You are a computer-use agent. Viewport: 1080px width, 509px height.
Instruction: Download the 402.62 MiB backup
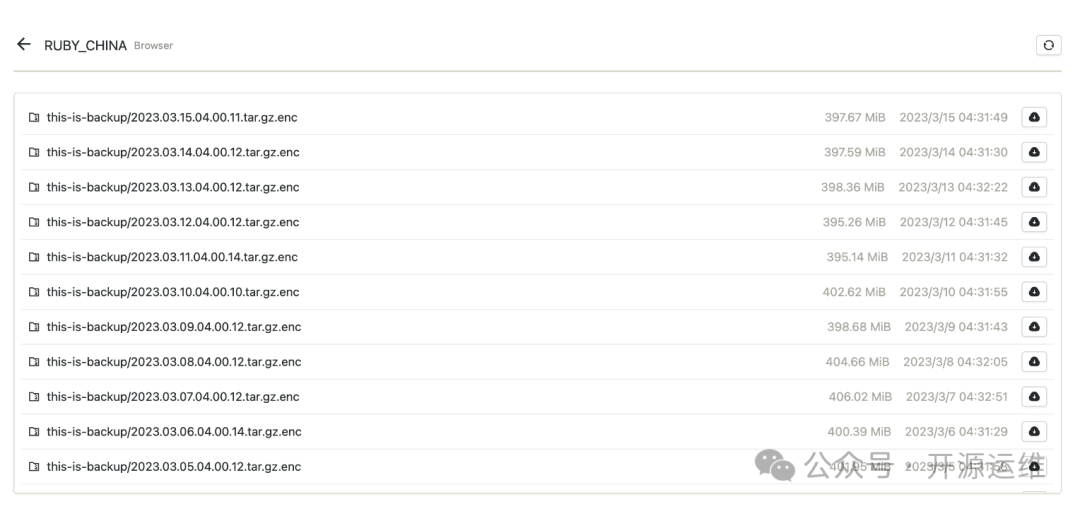coord(1034,291)
